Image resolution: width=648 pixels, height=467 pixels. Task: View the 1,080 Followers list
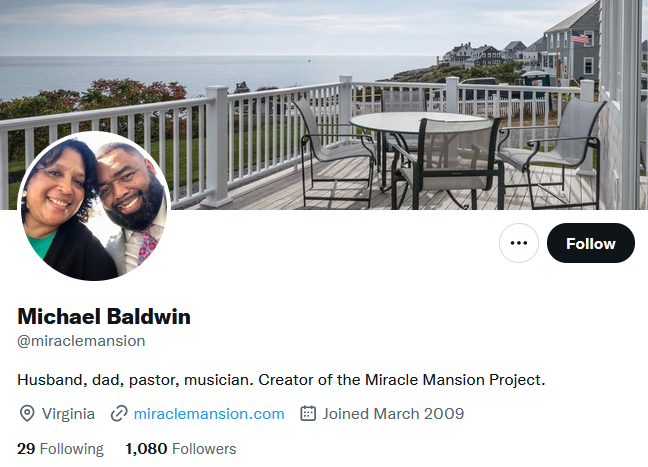[x=181, y=449]
